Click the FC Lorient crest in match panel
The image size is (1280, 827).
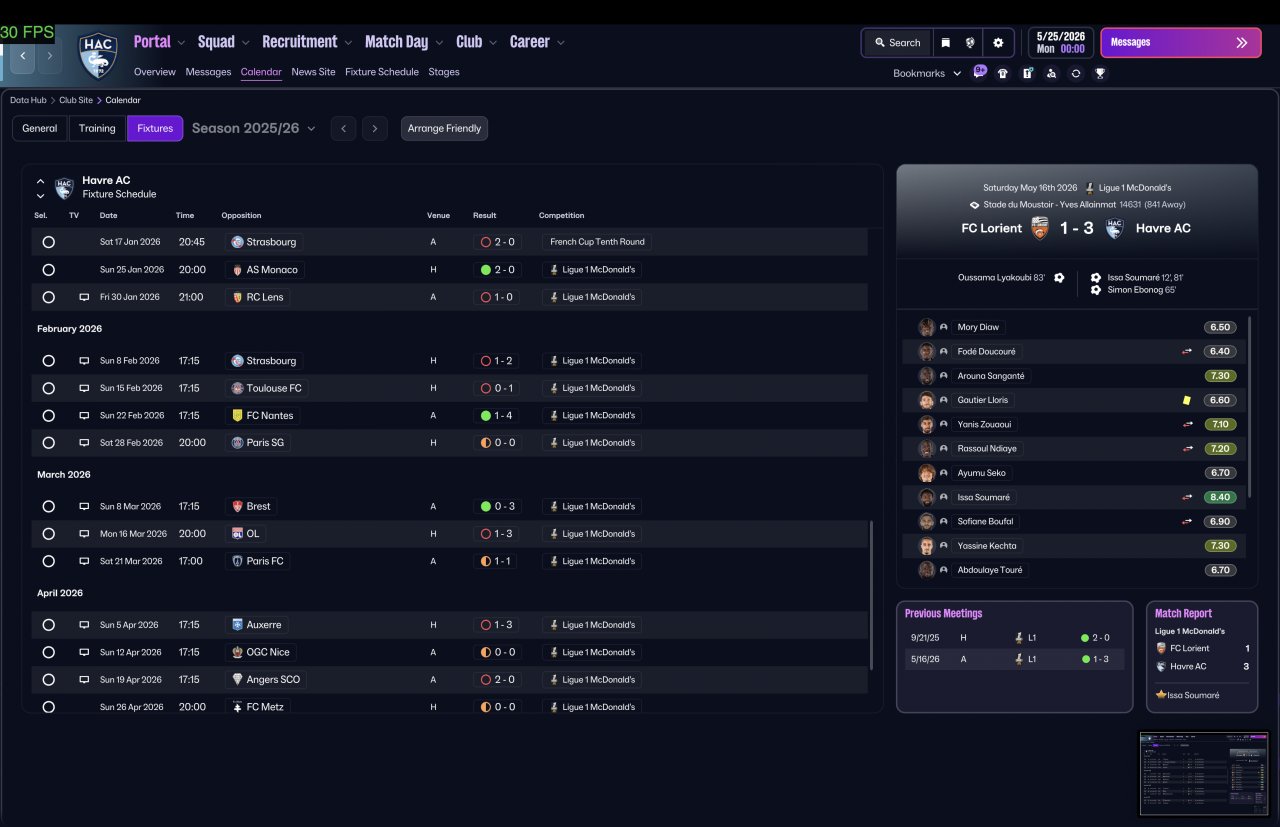(x=1040, y=228)
